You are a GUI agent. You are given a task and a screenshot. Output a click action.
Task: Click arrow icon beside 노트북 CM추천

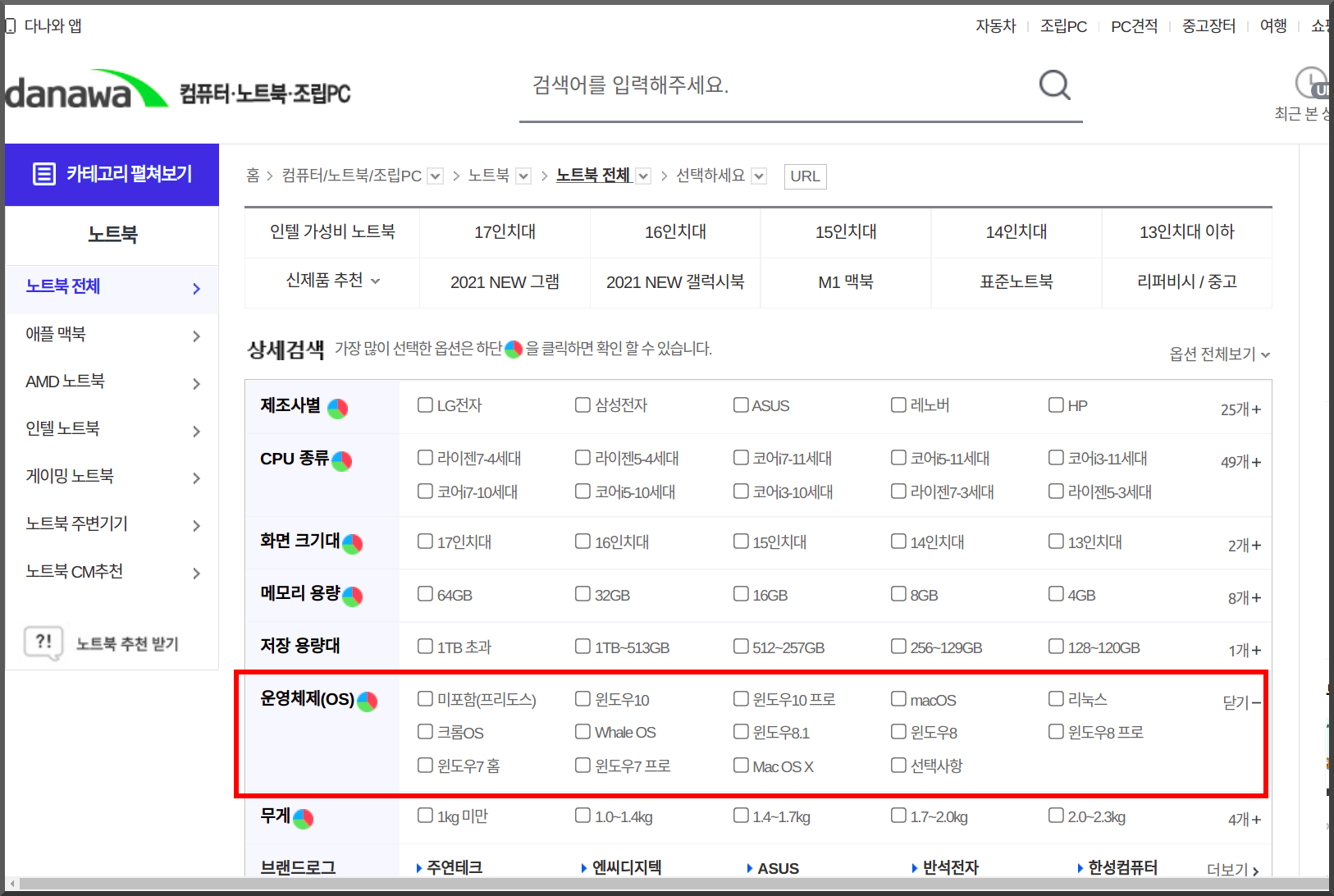click(x=196, y=573)
